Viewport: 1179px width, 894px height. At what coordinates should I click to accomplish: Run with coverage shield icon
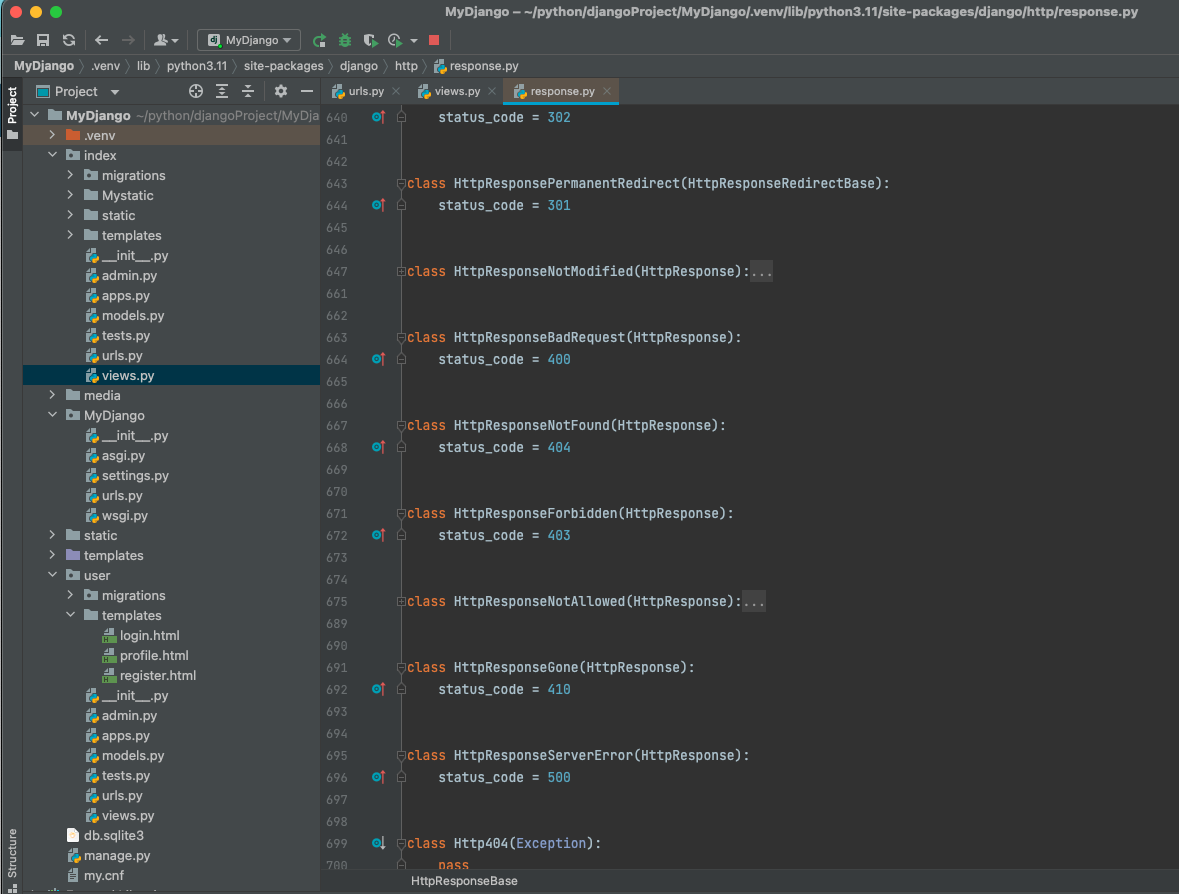point(370,40)
